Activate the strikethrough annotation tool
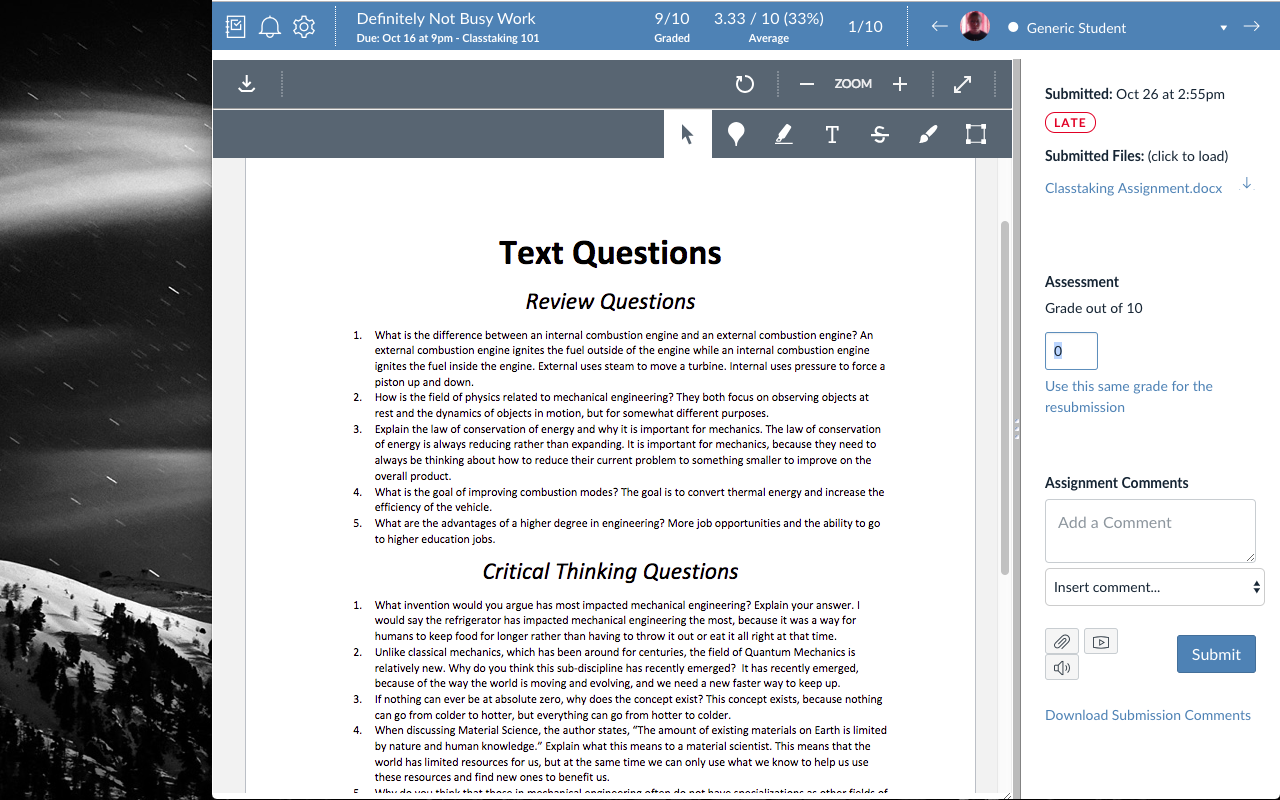The image size is (1280, 800). [x=880, y=134]
